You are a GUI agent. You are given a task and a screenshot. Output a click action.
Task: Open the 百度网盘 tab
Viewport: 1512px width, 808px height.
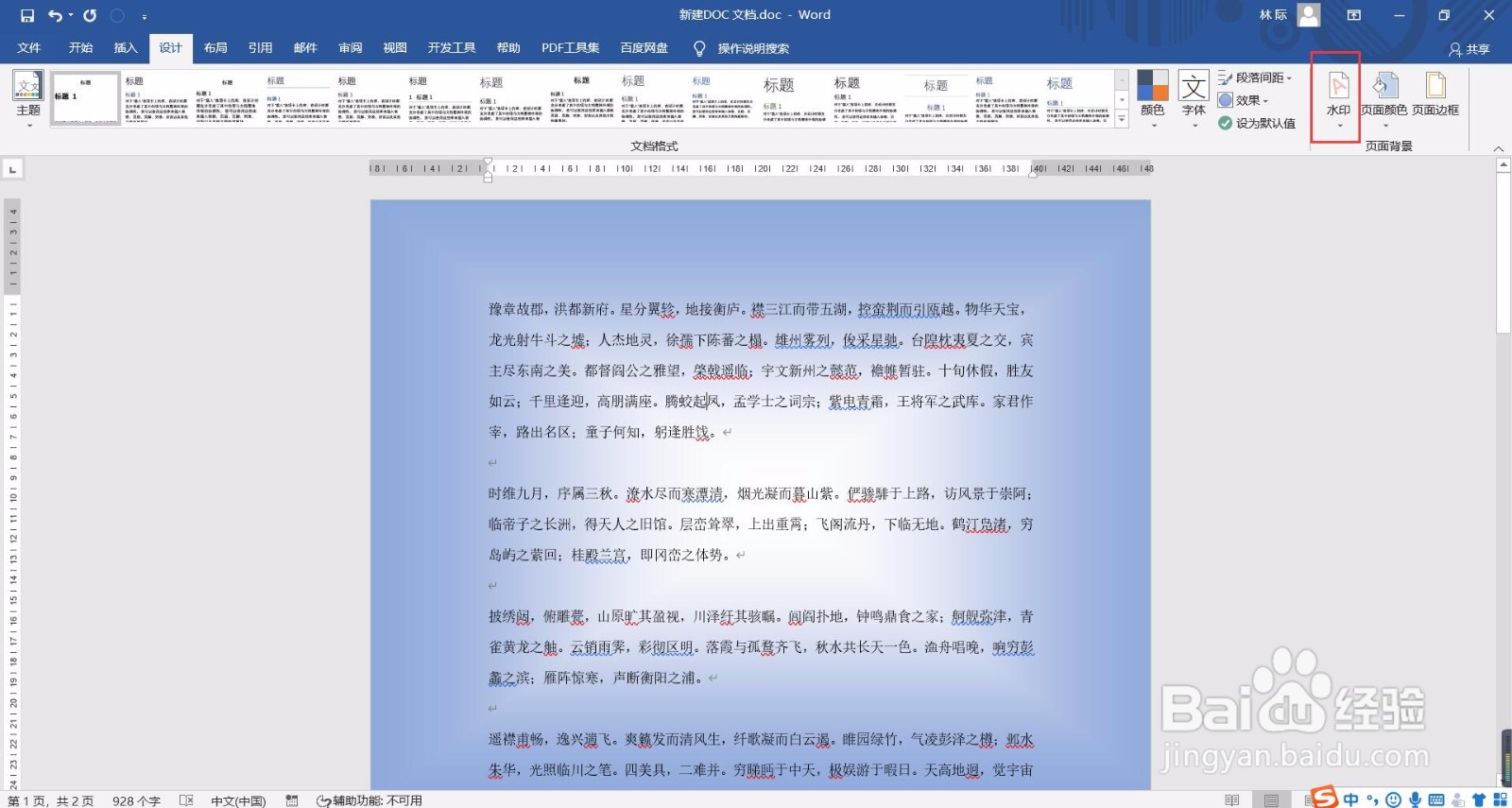tap(644, 48)
